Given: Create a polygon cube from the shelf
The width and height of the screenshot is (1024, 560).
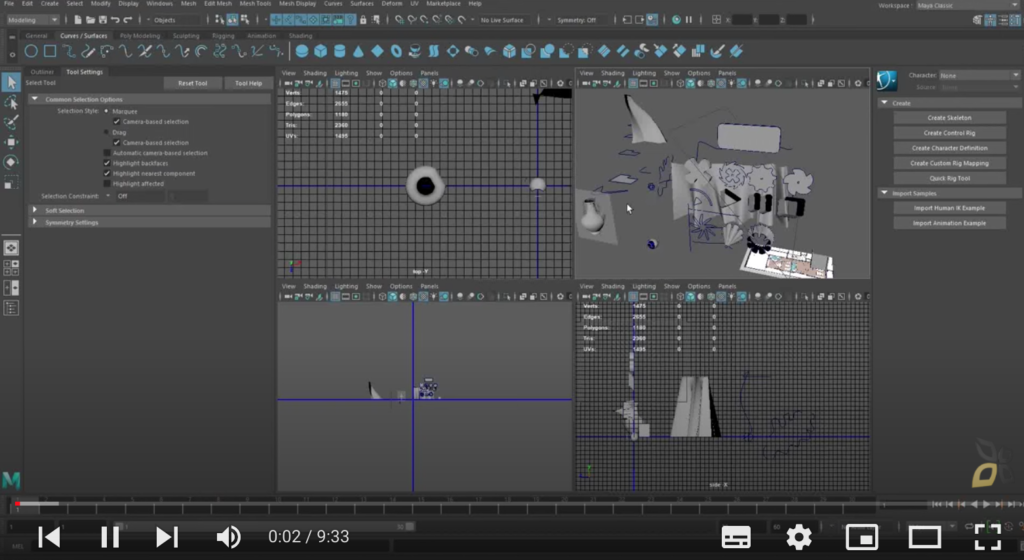Looking at the screenshot, I should click(321, 51).
